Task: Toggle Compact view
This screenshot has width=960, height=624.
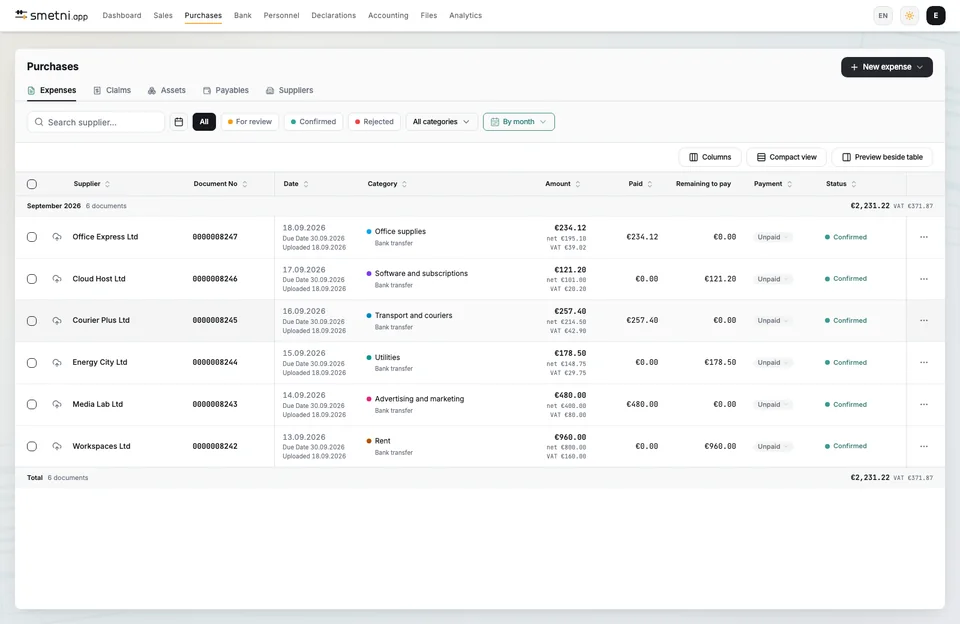Action: click(x=786, y=157)
